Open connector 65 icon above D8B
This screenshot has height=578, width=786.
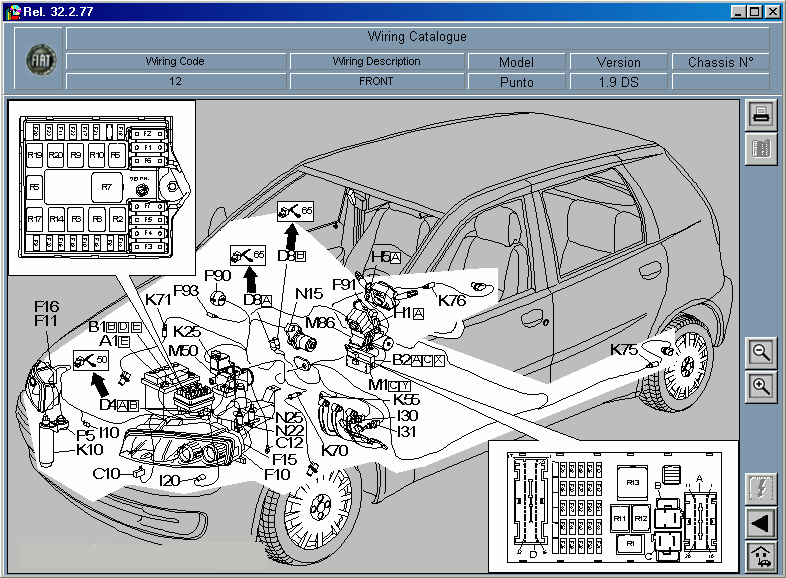295,212
